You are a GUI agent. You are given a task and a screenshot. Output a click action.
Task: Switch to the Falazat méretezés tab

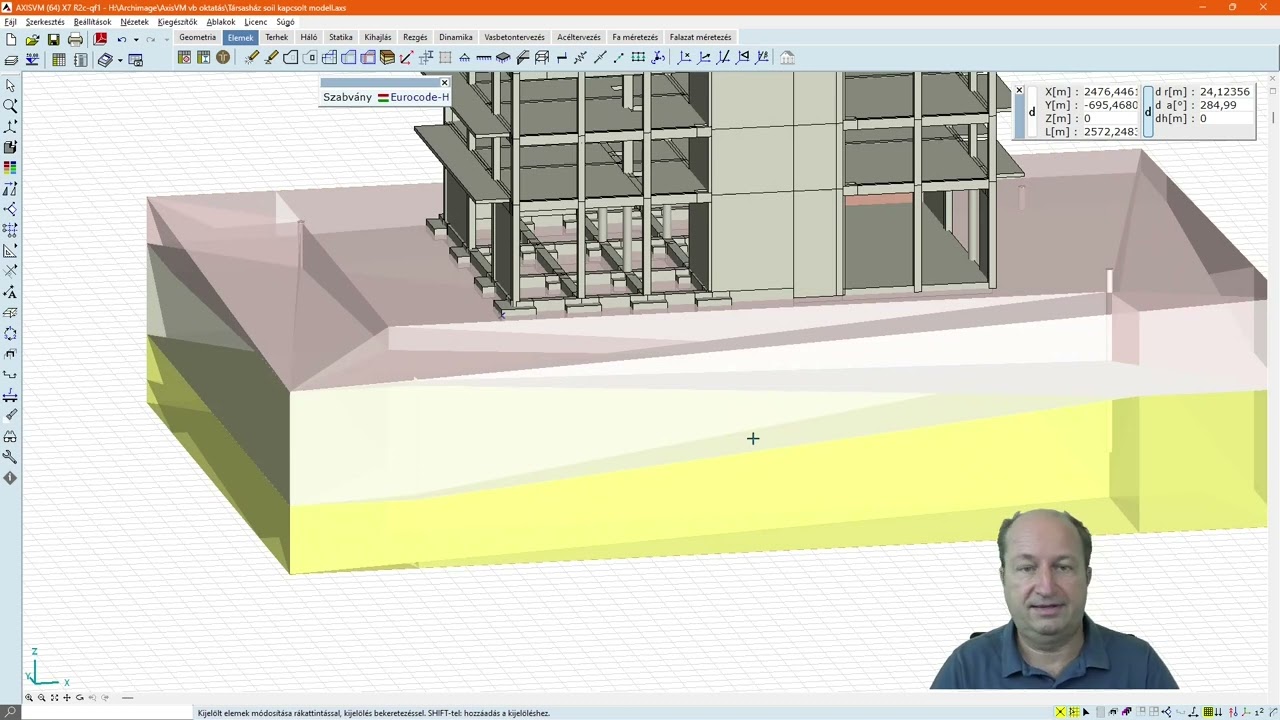click(x=700, y=37)
